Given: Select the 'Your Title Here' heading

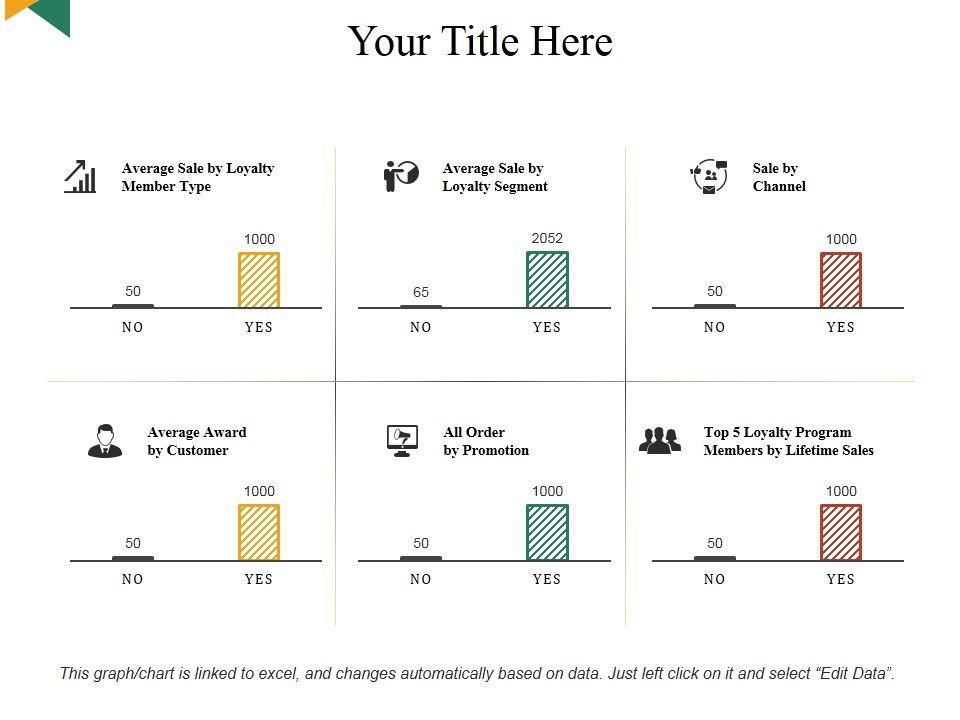Looking at the screenshot, I should 480,42.
